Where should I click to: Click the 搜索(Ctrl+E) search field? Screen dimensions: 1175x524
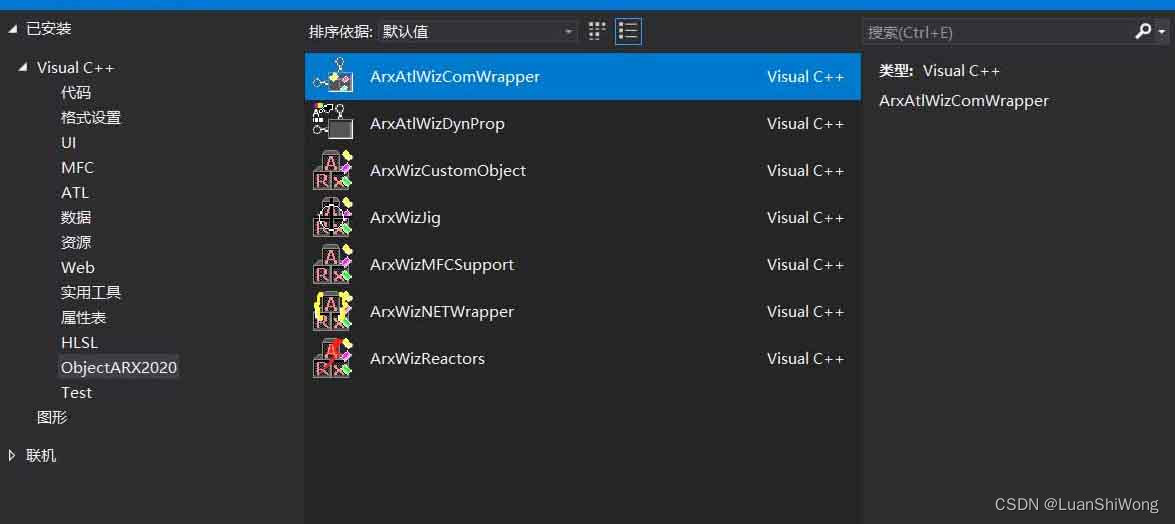997,31
